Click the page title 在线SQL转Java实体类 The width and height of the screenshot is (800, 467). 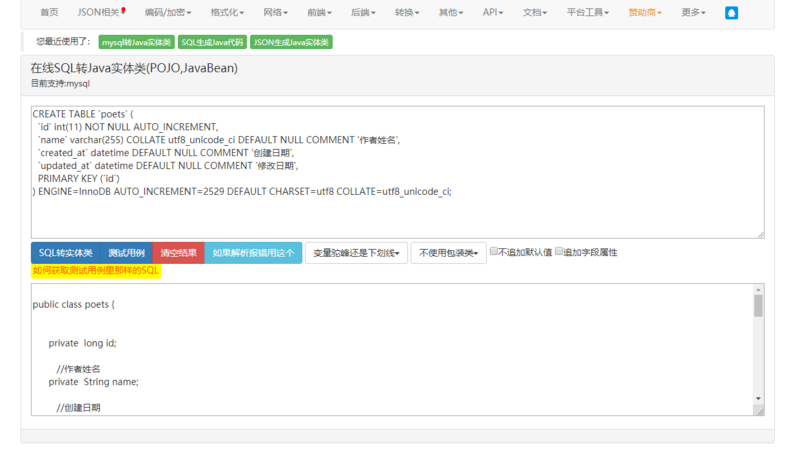click(134, 68)
